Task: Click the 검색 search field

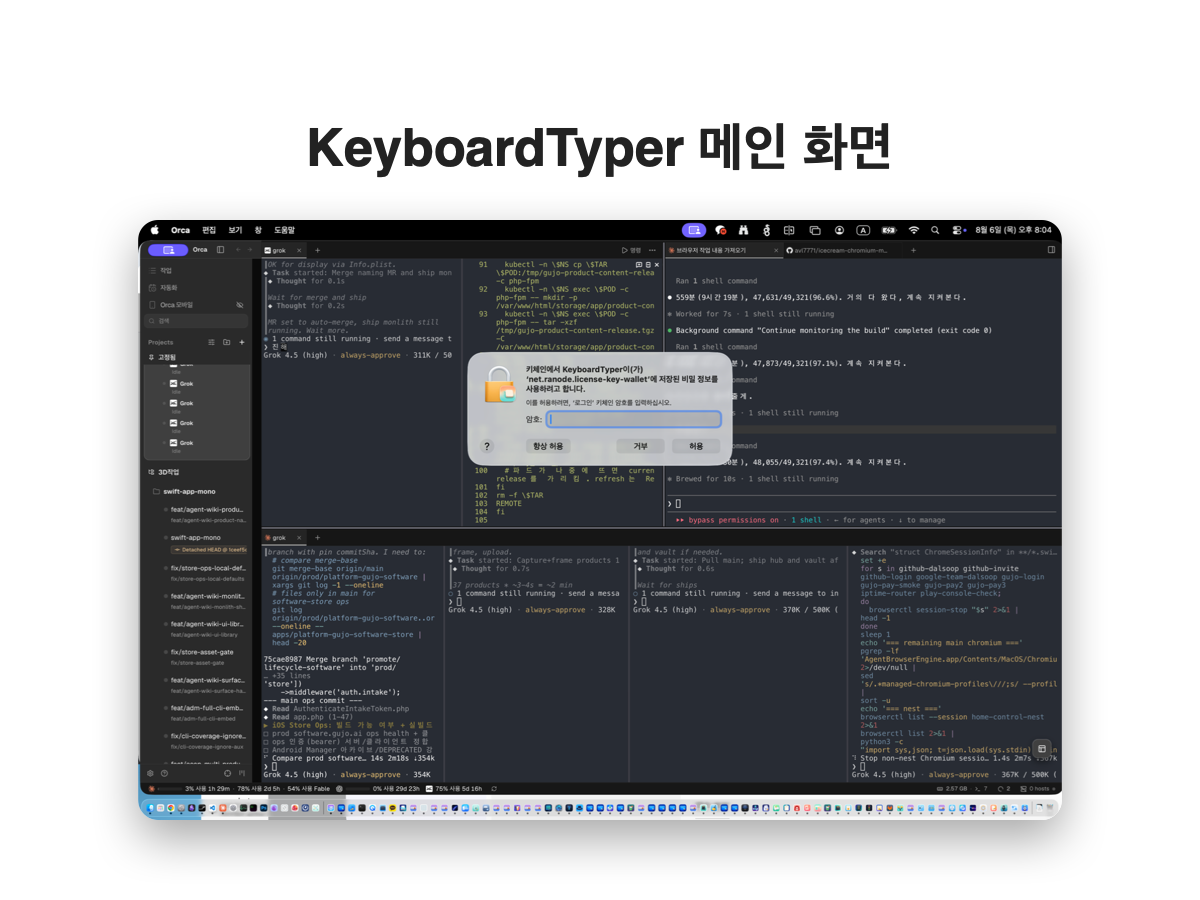Action: [196, 321]
